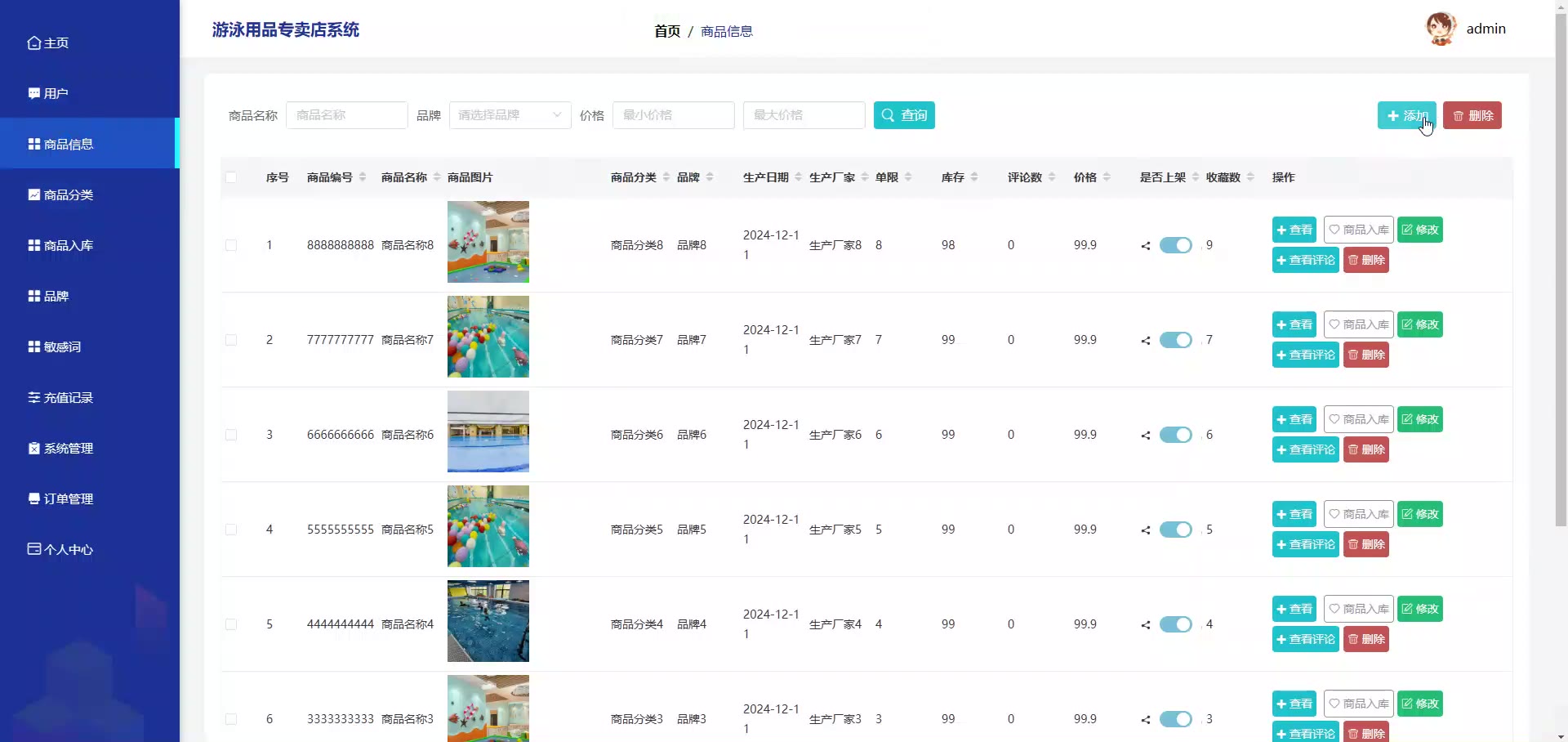
Task: Sort by 生产日期 column arrows
Action: (798, 177)
